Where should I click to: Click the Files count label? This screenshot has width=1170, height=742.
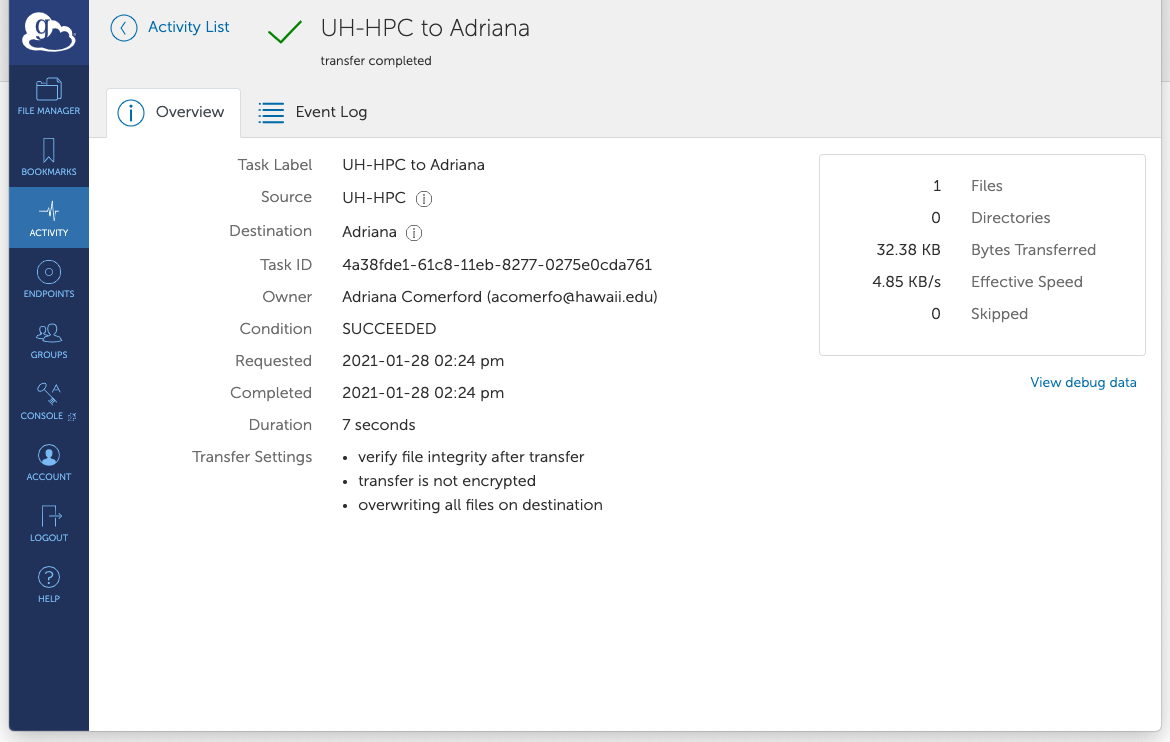point(986,186)
